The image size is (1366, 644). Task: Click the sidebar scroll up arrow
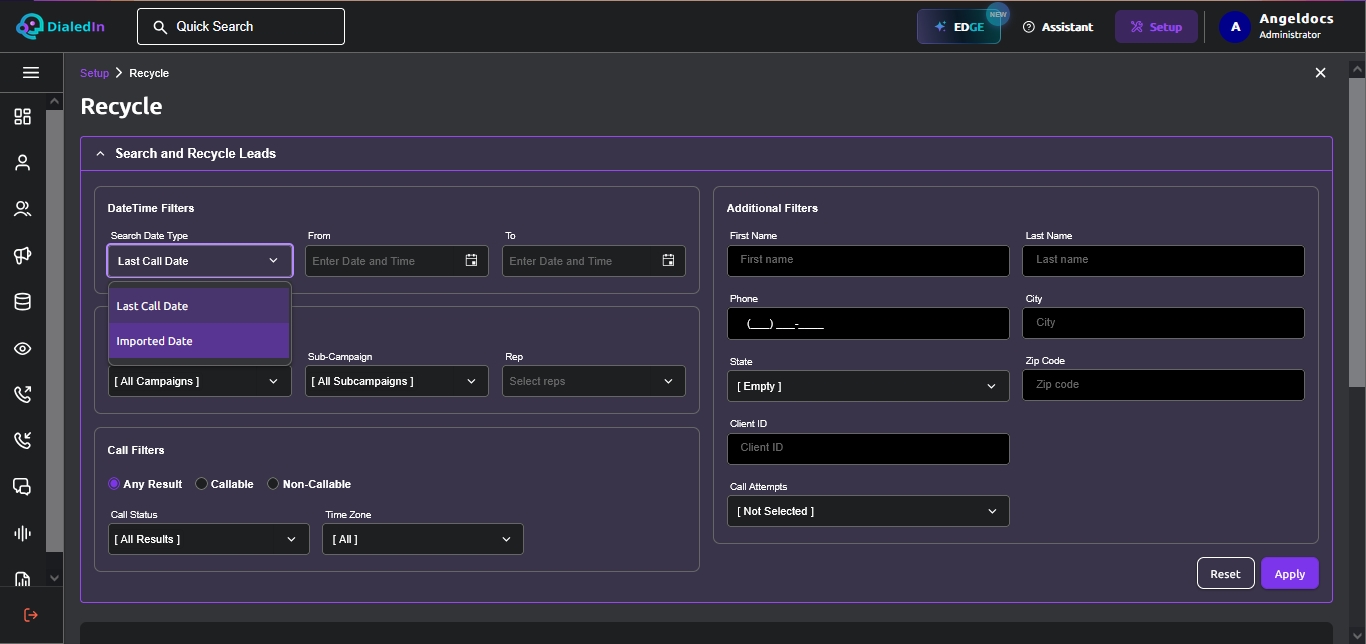[54, 102]
